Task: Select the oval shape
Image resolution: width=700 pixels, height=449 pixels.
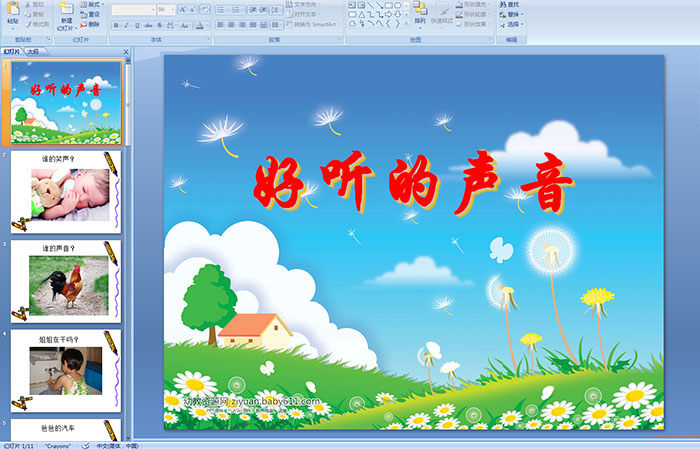Action: click(x=397, y=5)
